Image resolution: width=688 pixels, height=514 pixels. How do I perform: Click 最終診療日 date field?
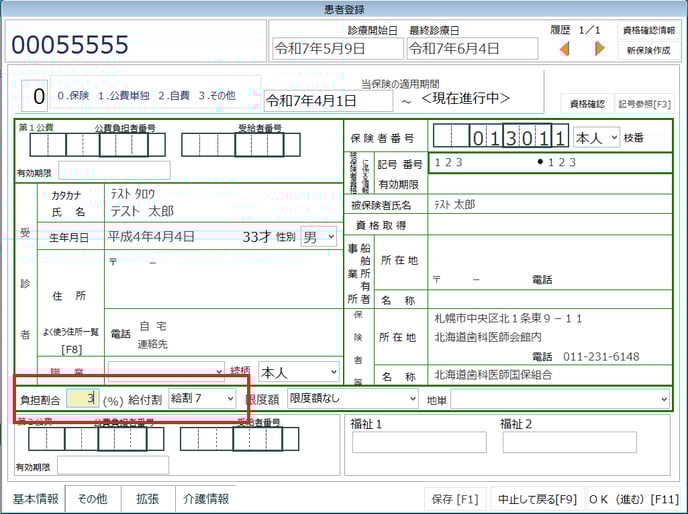tap(472, 48)
